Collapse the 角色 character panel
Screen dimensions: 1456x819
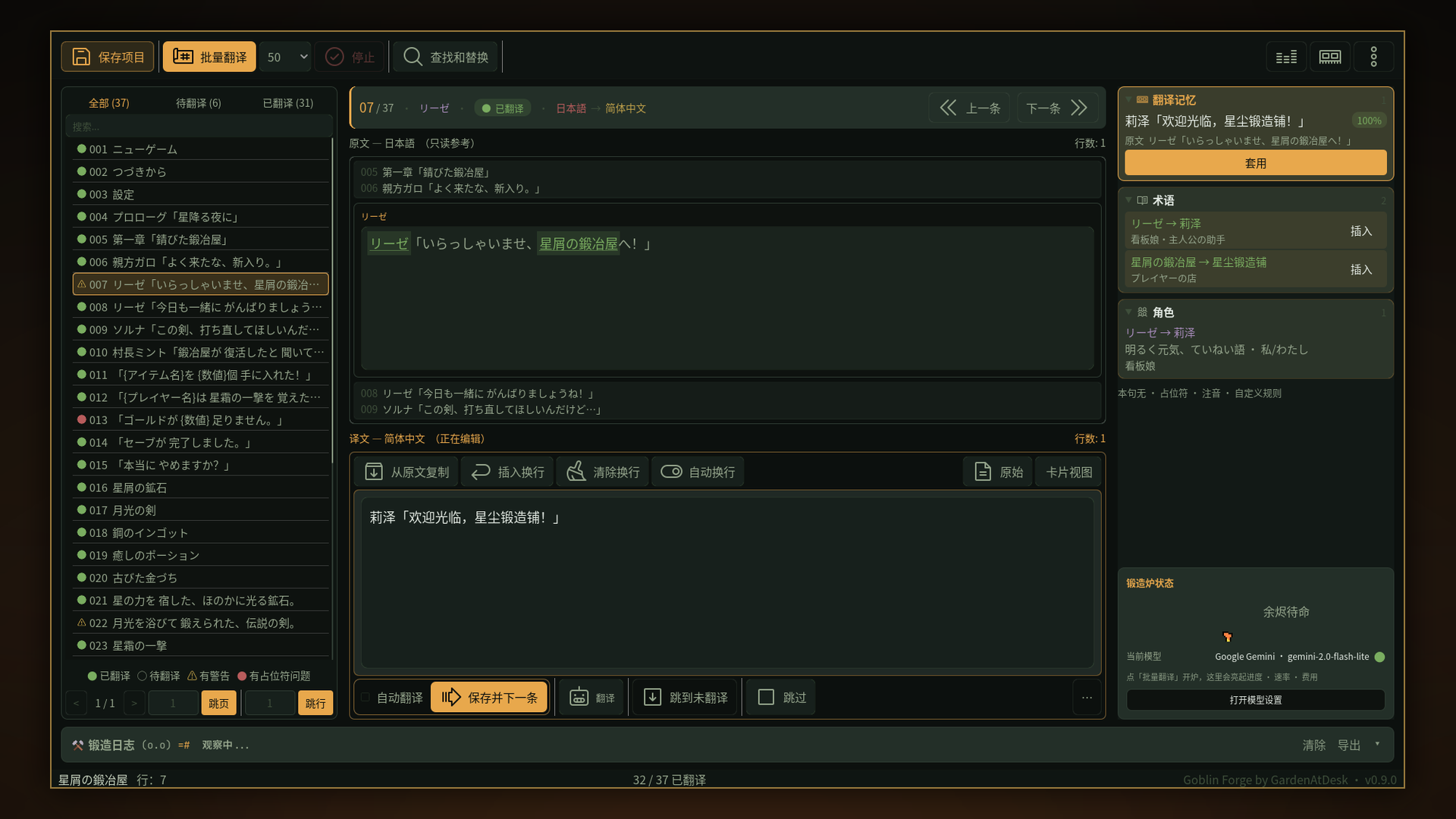[1128, 312]
